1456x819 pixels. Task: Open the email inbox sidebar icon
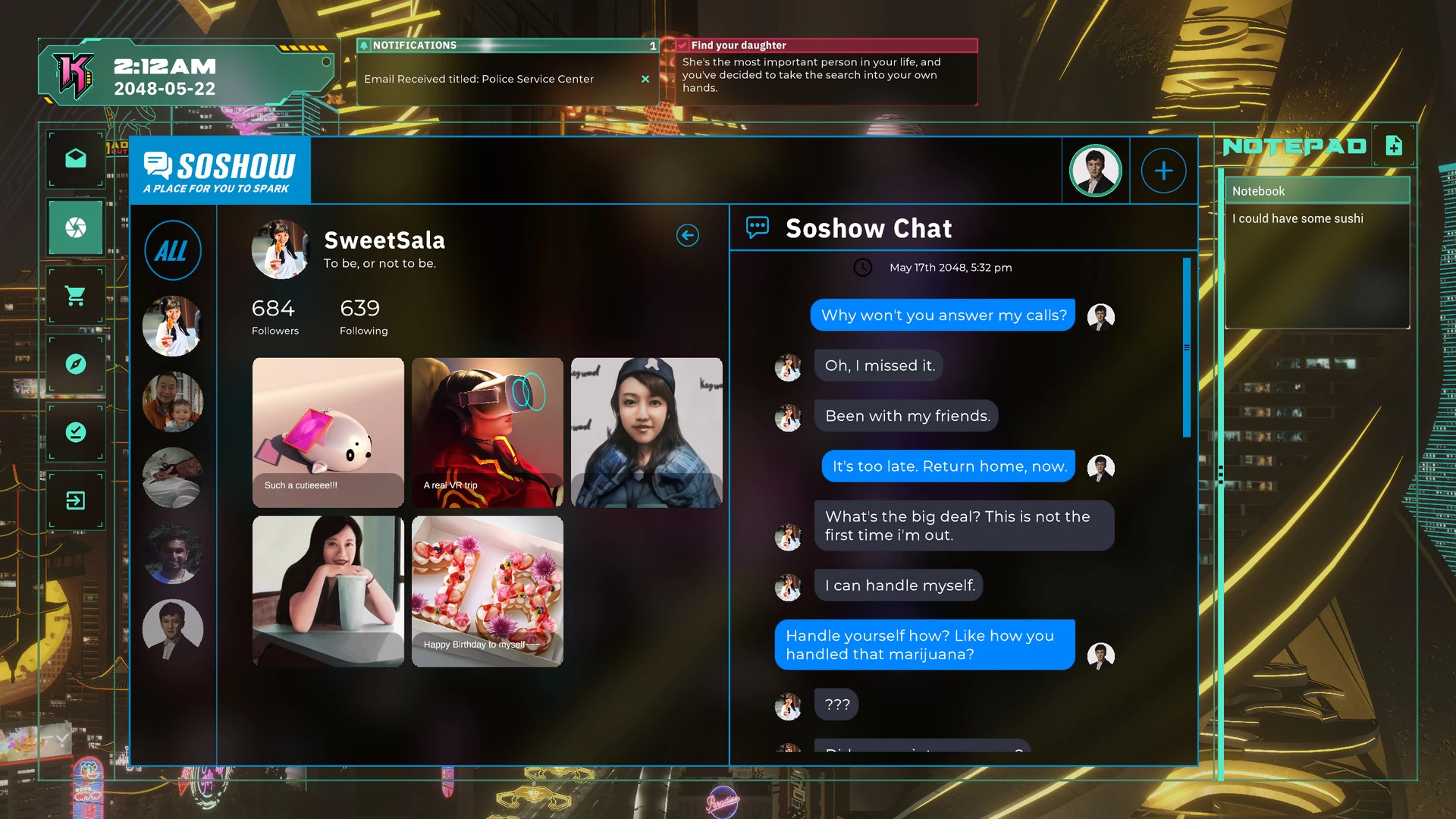pyautogui.click(x=76, y=158)
